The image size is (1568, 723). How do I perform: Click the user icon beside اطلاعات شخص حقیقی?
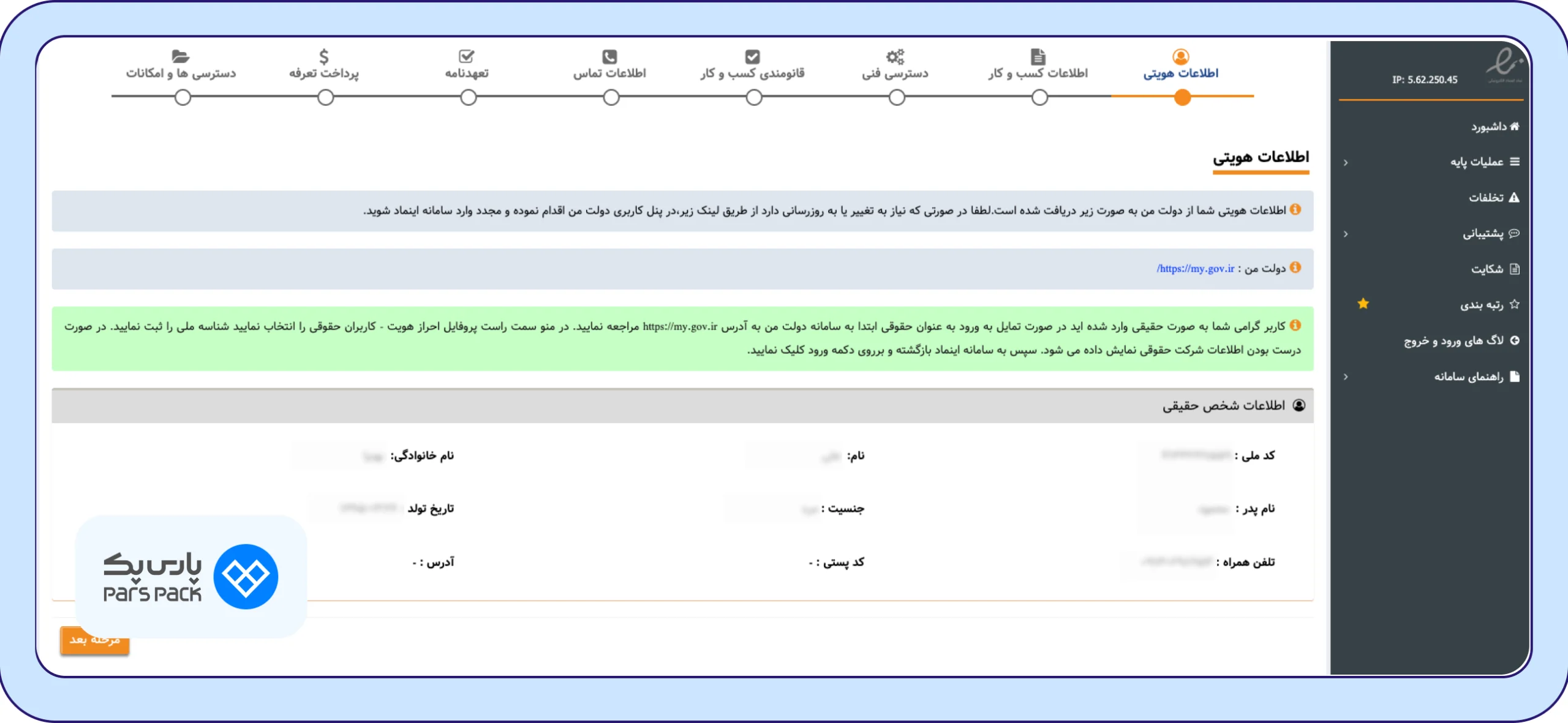(1299, 405)
